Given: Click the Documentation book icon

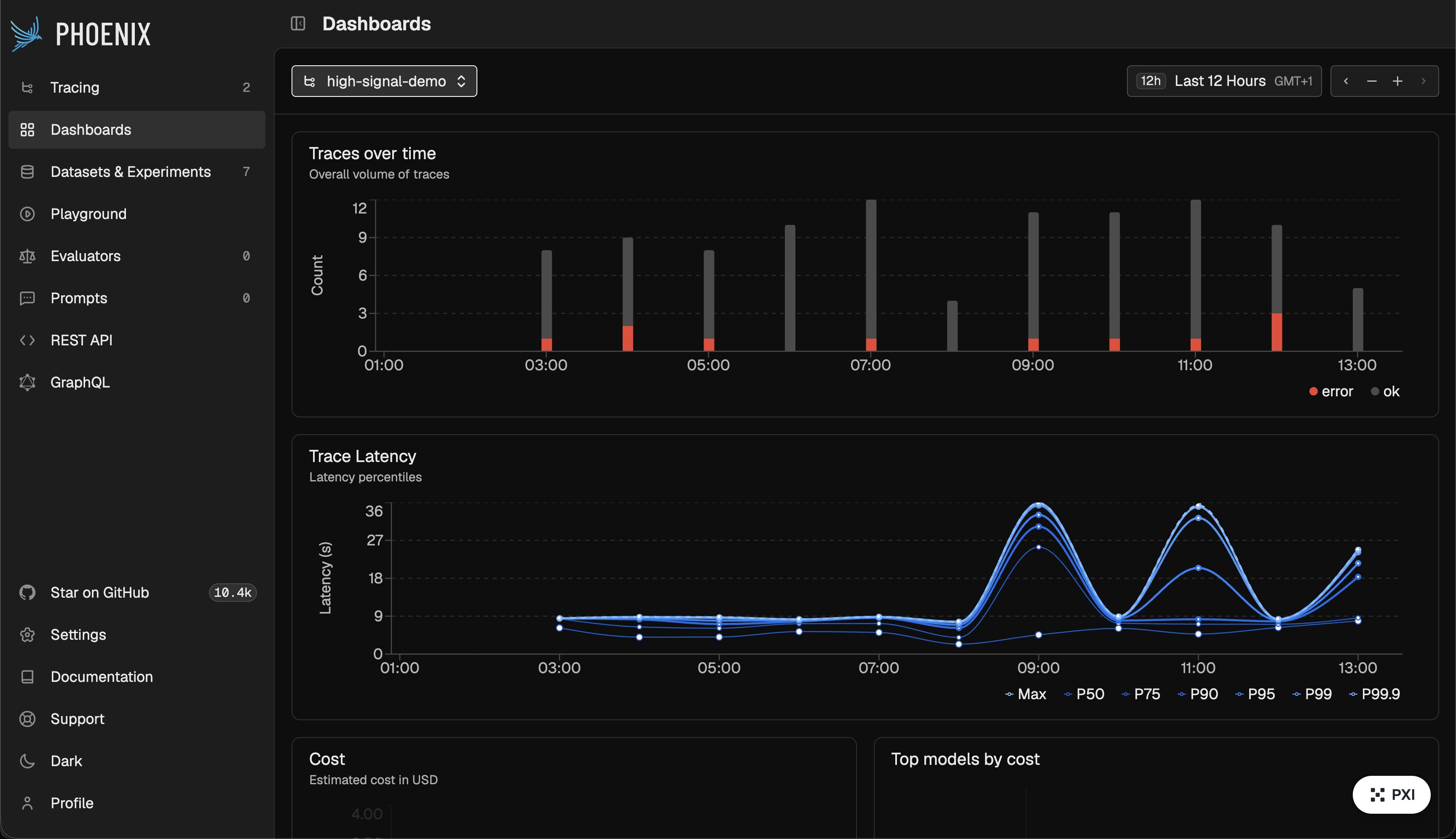Looking at the screenshot, I should click(x=27, y=676).
